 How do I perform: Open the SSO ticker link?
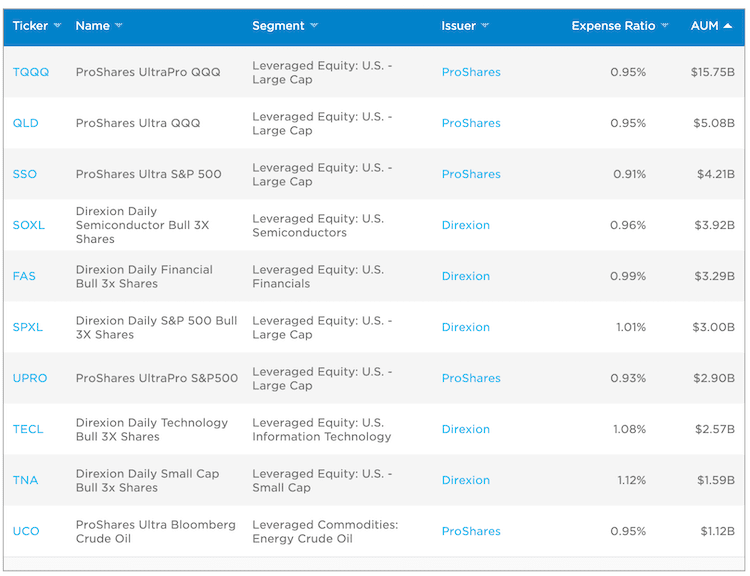coord(24,174)
